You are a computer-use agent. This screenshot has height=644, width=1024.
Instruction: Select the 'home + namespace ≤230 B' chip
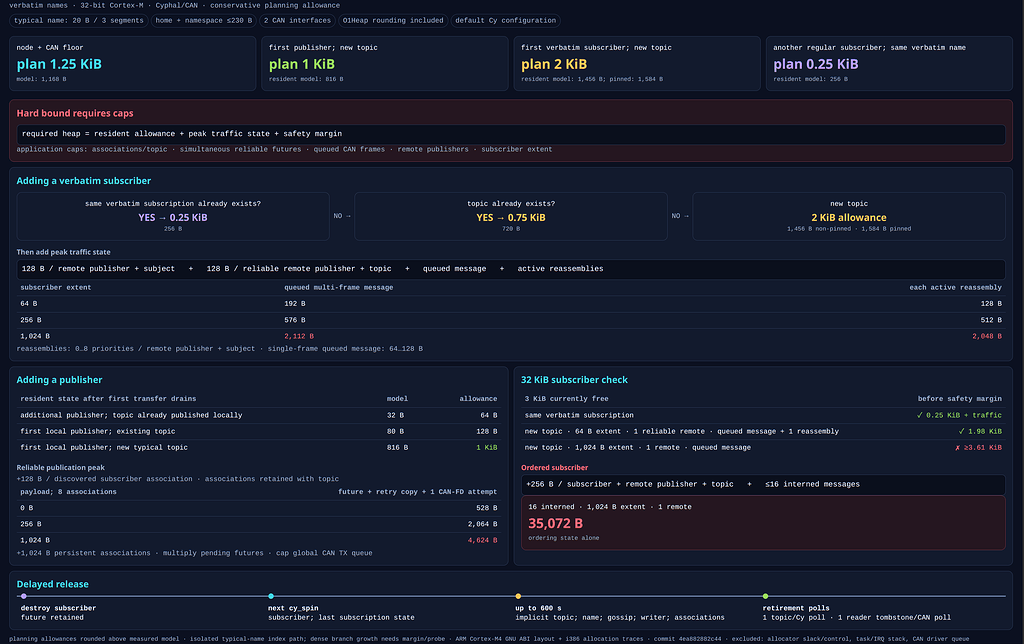[x=203, y=20]
